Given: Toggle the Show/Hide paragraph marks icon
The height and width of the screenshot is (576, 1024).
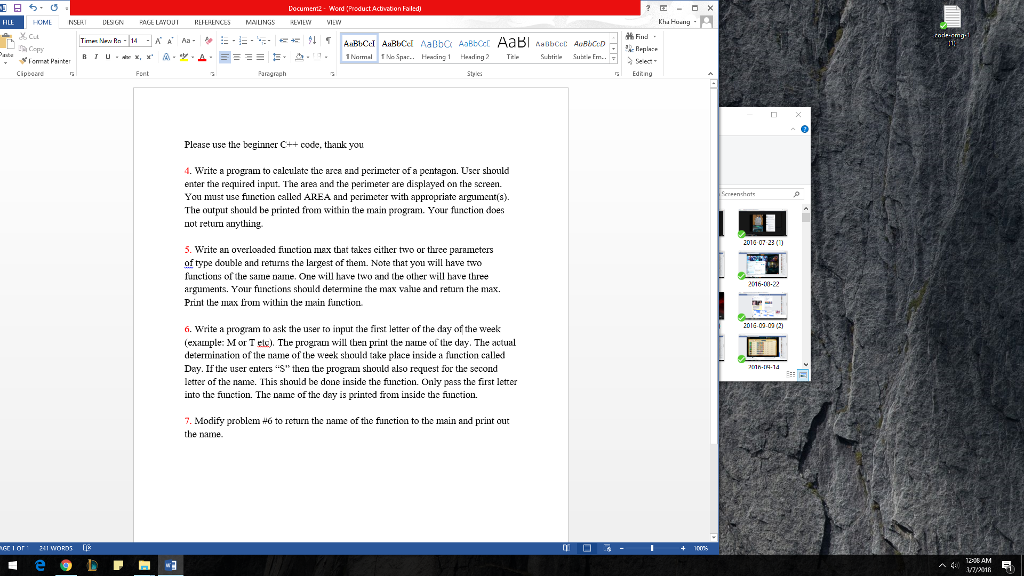Looking at the screenshot, I should (329, 39).
